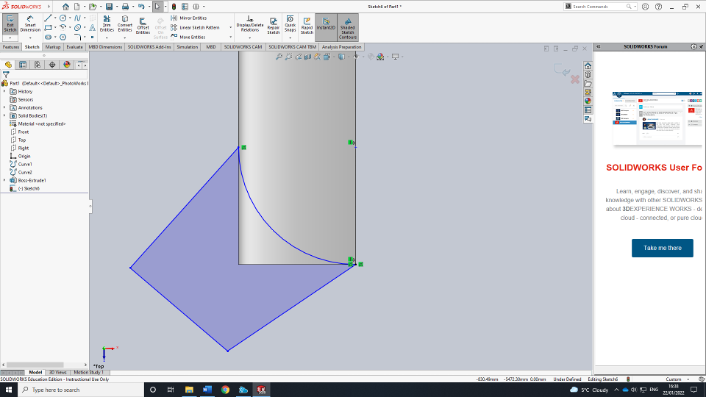The height and width of the screenshot is (398, 706).
Task: Toggle the Rapid Sketch mode
Action: [307, 26]
